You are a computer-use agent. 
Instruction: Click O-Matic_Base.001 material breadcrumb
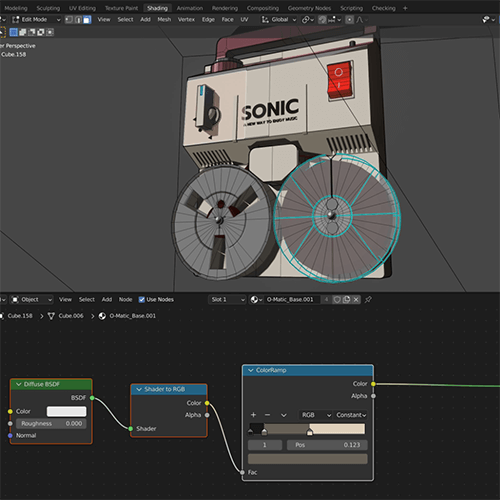pos(132,316)
